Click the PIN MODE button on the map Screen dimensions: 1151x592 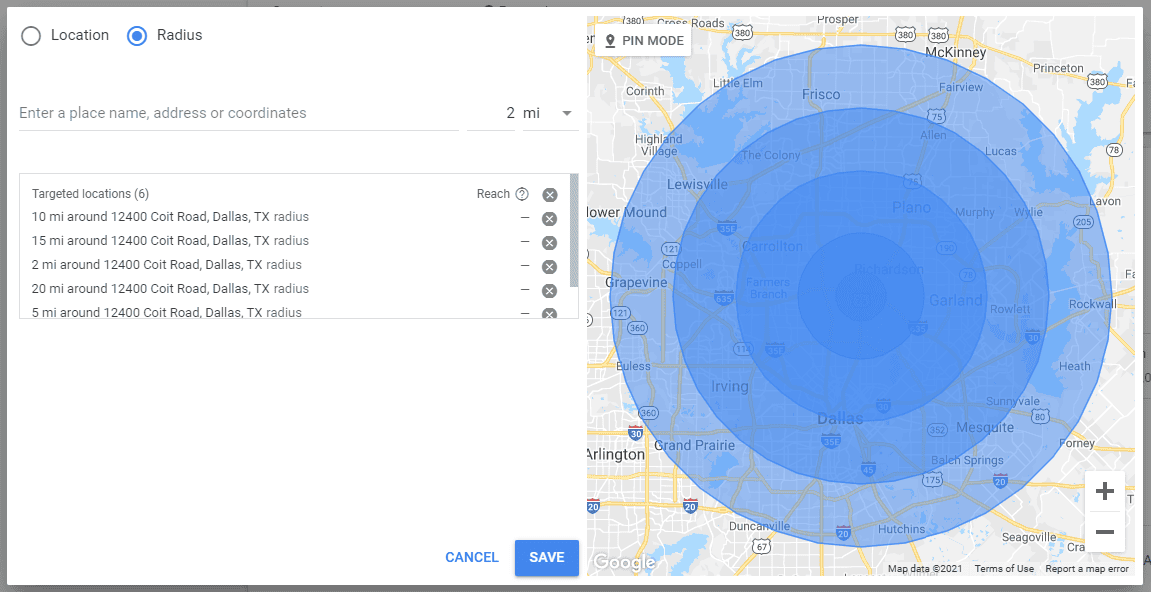tap(643, 41)
